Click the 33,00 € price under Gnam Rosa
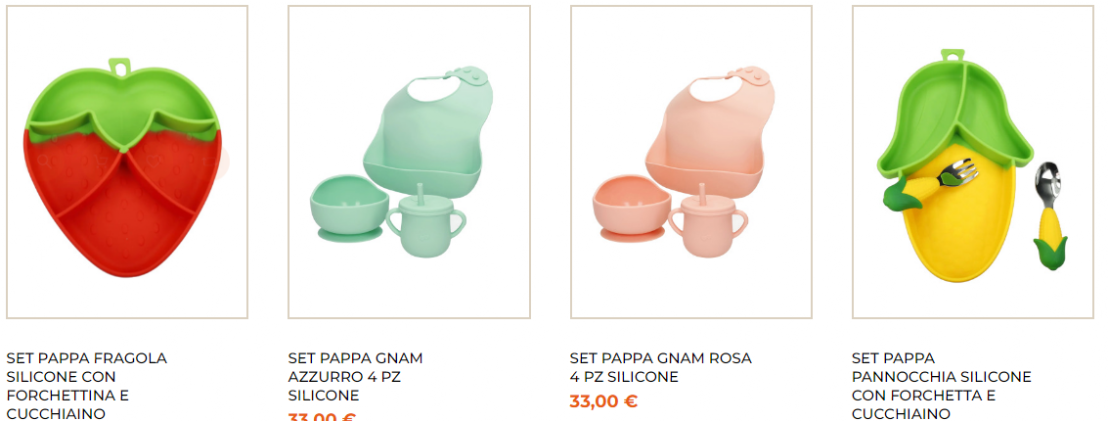Screen dimensions: 1108x421 603,401
